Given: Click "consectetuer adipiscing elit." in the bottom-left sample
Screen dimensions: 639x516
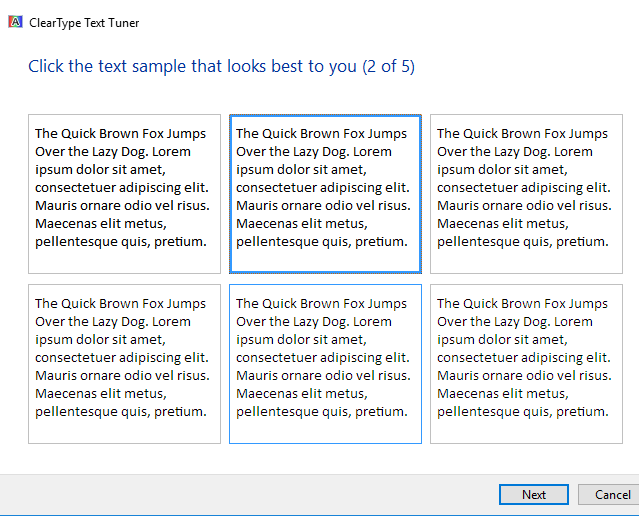Looking at the screenshot, I should 121,357.
